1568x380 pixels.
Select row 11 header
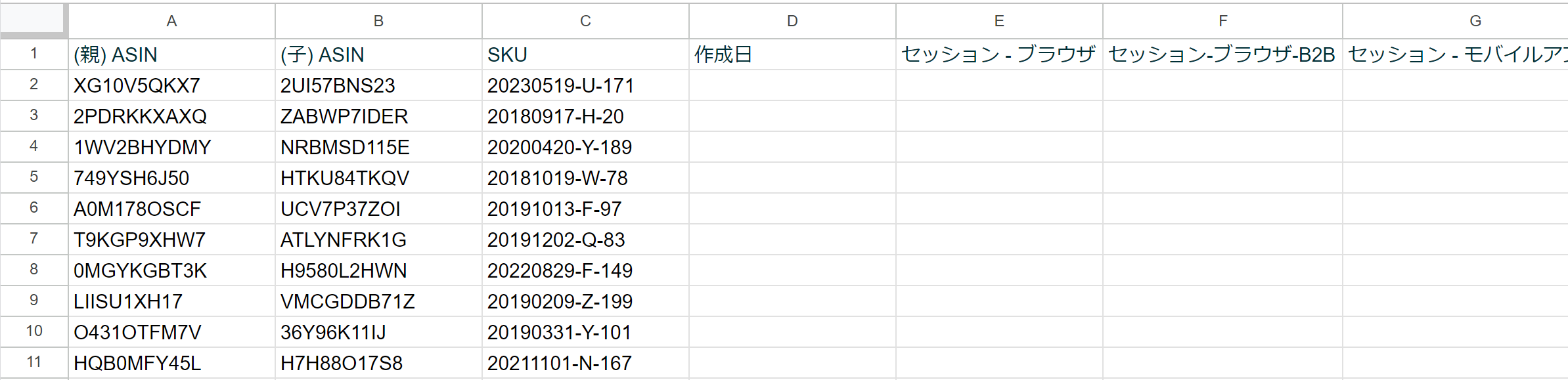(34, 362)
